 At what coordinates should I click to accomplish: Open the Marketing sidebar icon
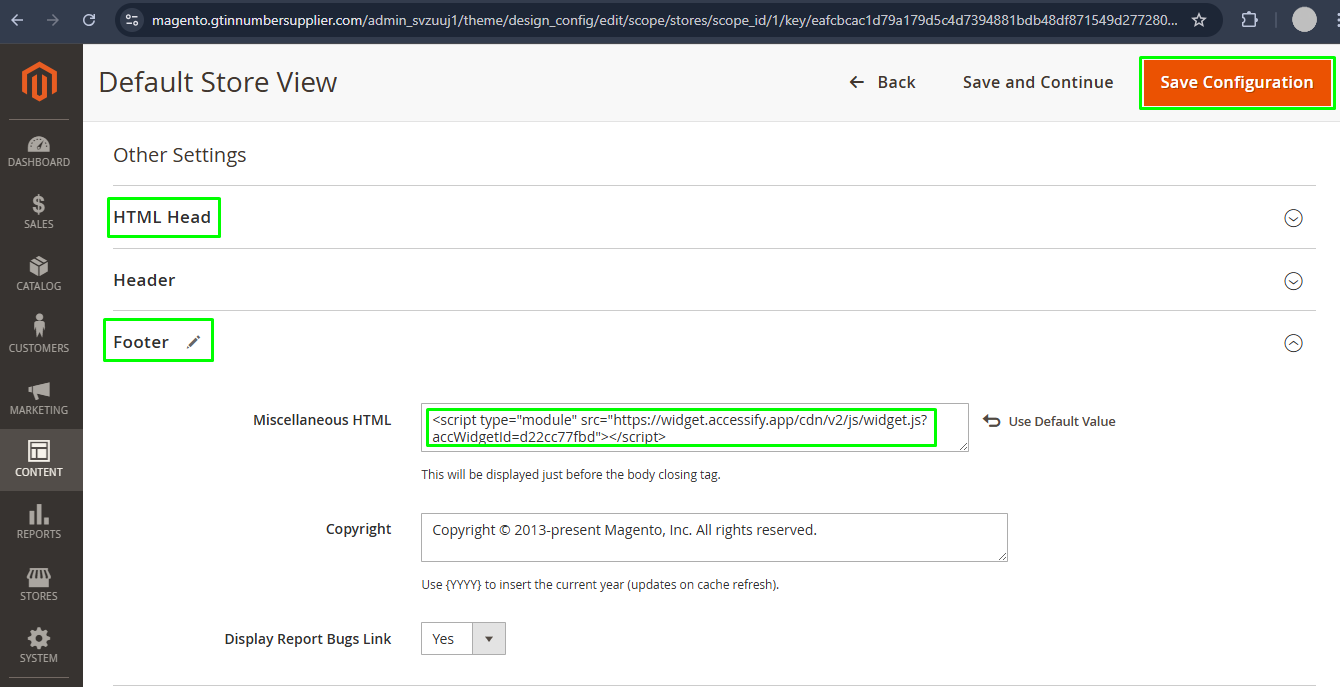point(40,395)
